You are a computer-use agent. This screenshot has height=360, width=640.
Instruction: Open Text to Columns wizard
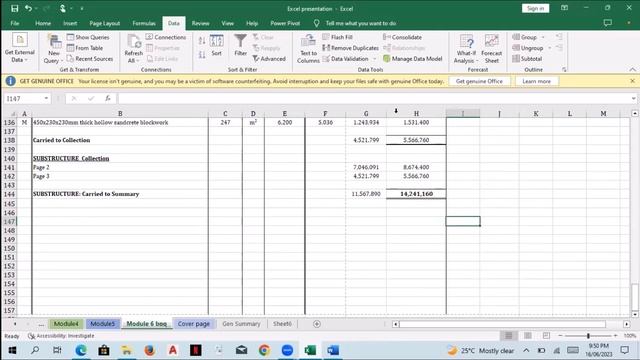308,49
